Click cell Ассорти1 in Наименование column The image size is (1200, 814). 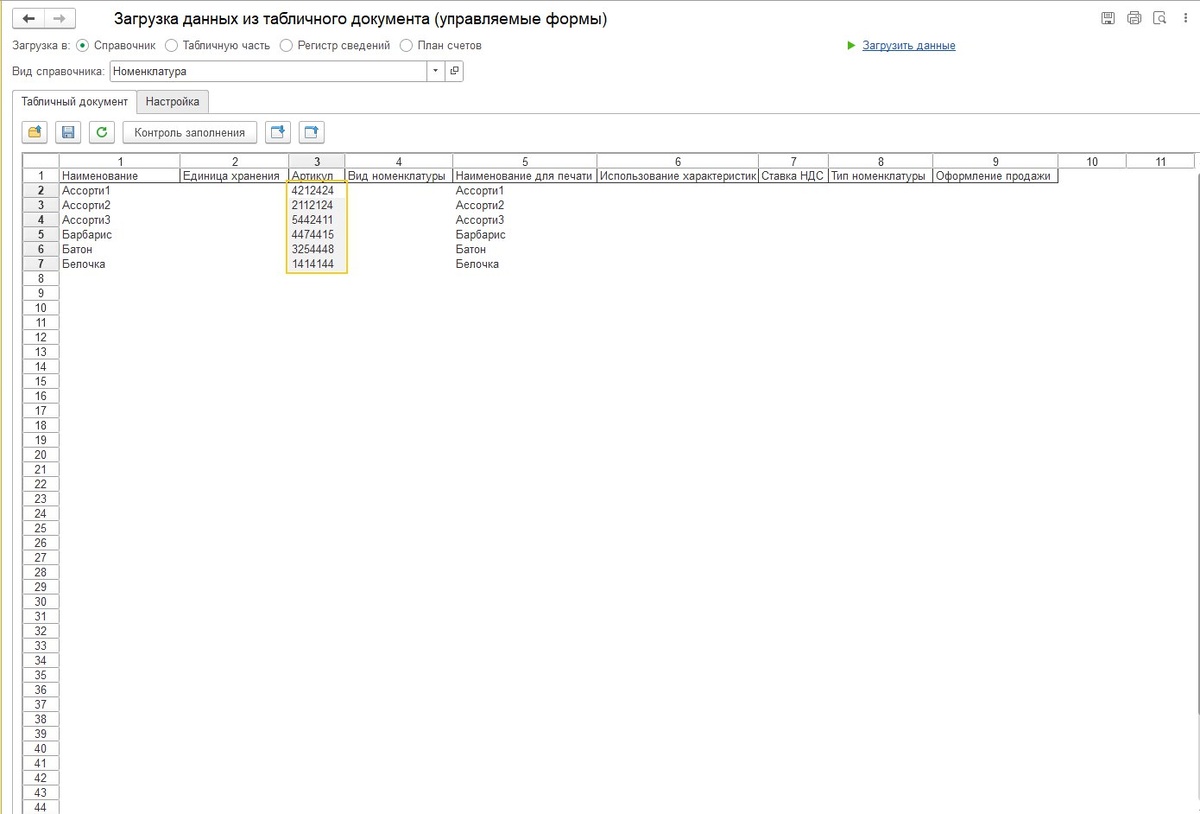(x=120, y=190)
